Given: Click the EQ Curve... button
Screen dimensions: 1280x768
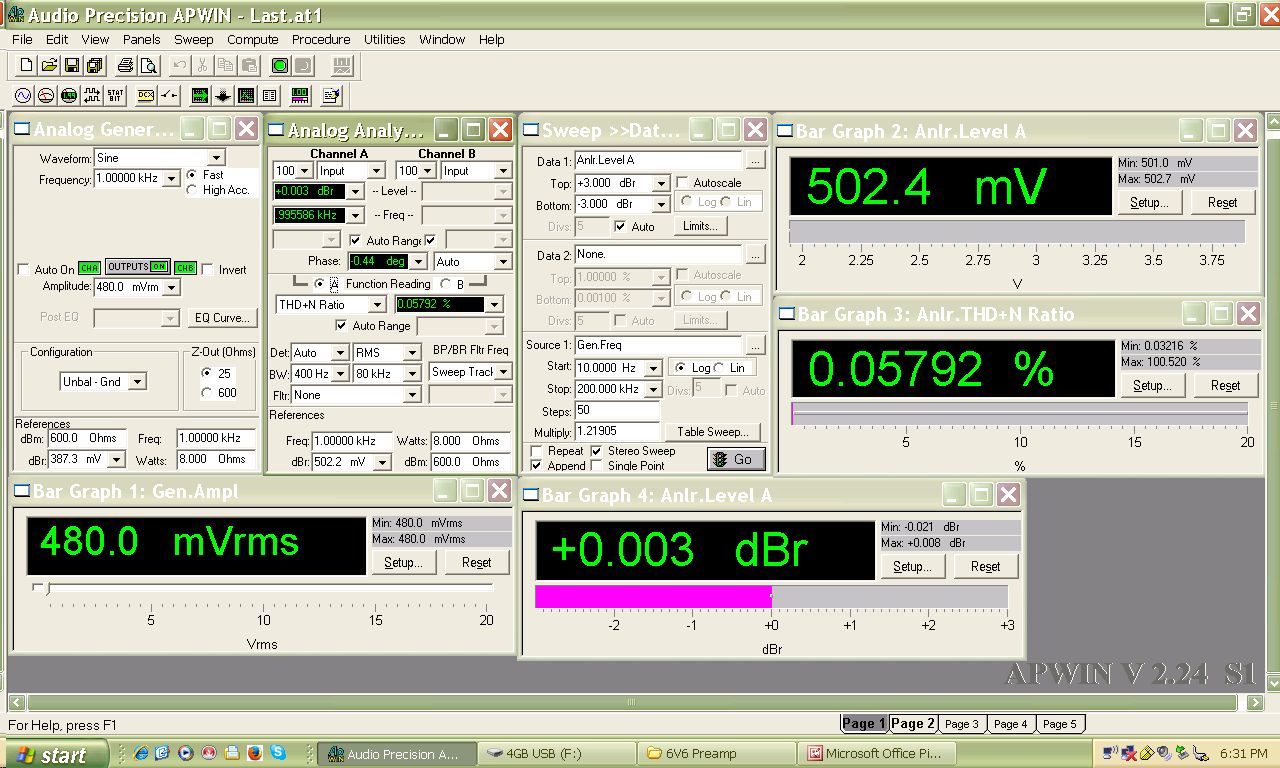Looking at the screenshot, I should (222, 318).
